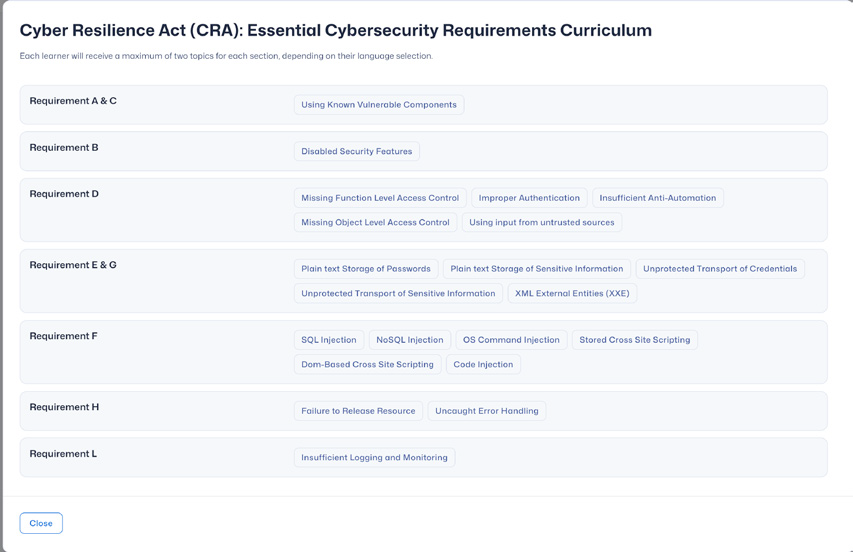Select Using input from untrusted sources
853x552 pixels.
click(542, 222)
